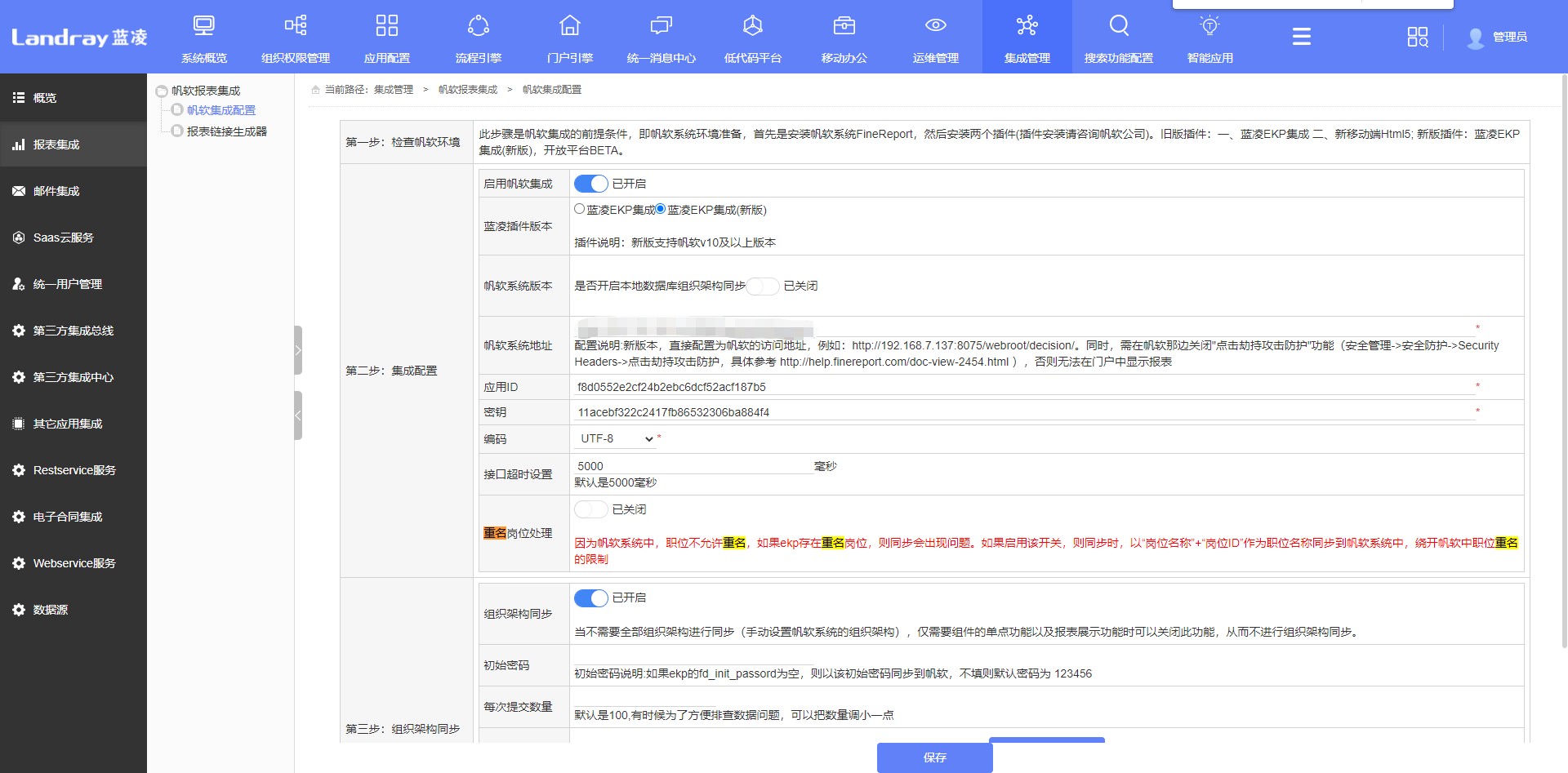
Task: Click 移动办公 briefcase icon
Action: pyautogui.click(x=844, y=25)
